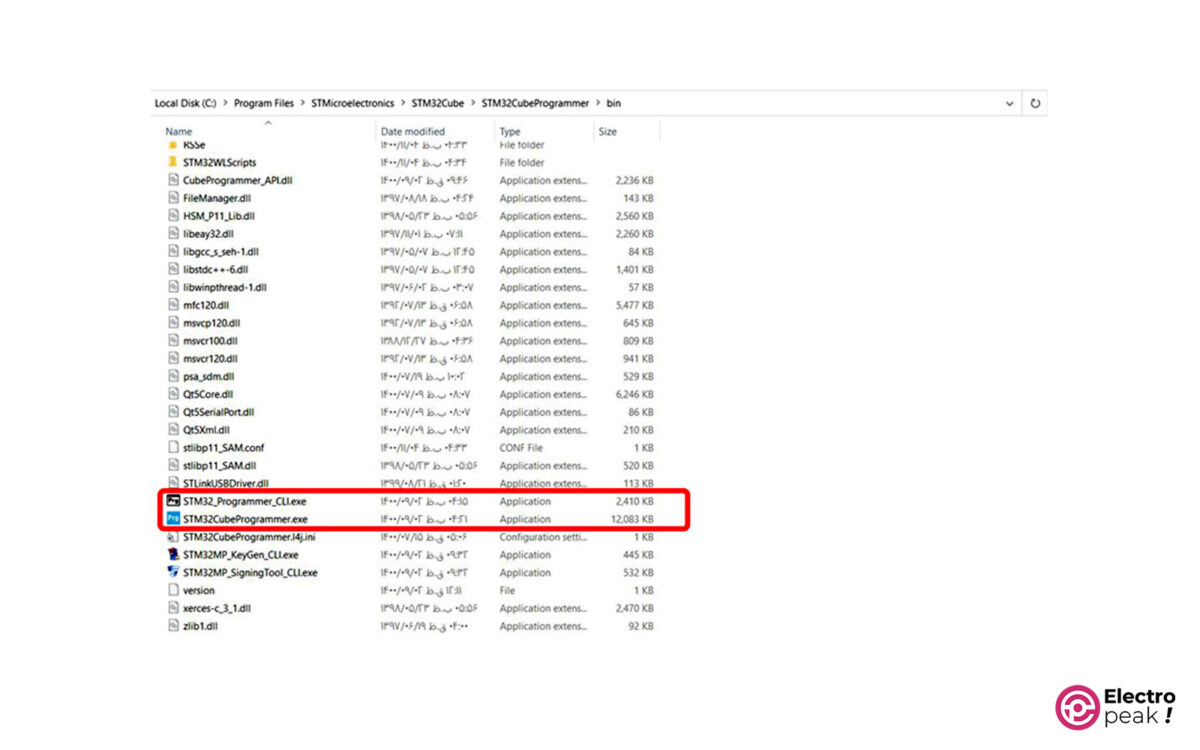Click the STM32MP_SigningTool_CLI.exe icon

pyautogui.click(x=173, y=573)
